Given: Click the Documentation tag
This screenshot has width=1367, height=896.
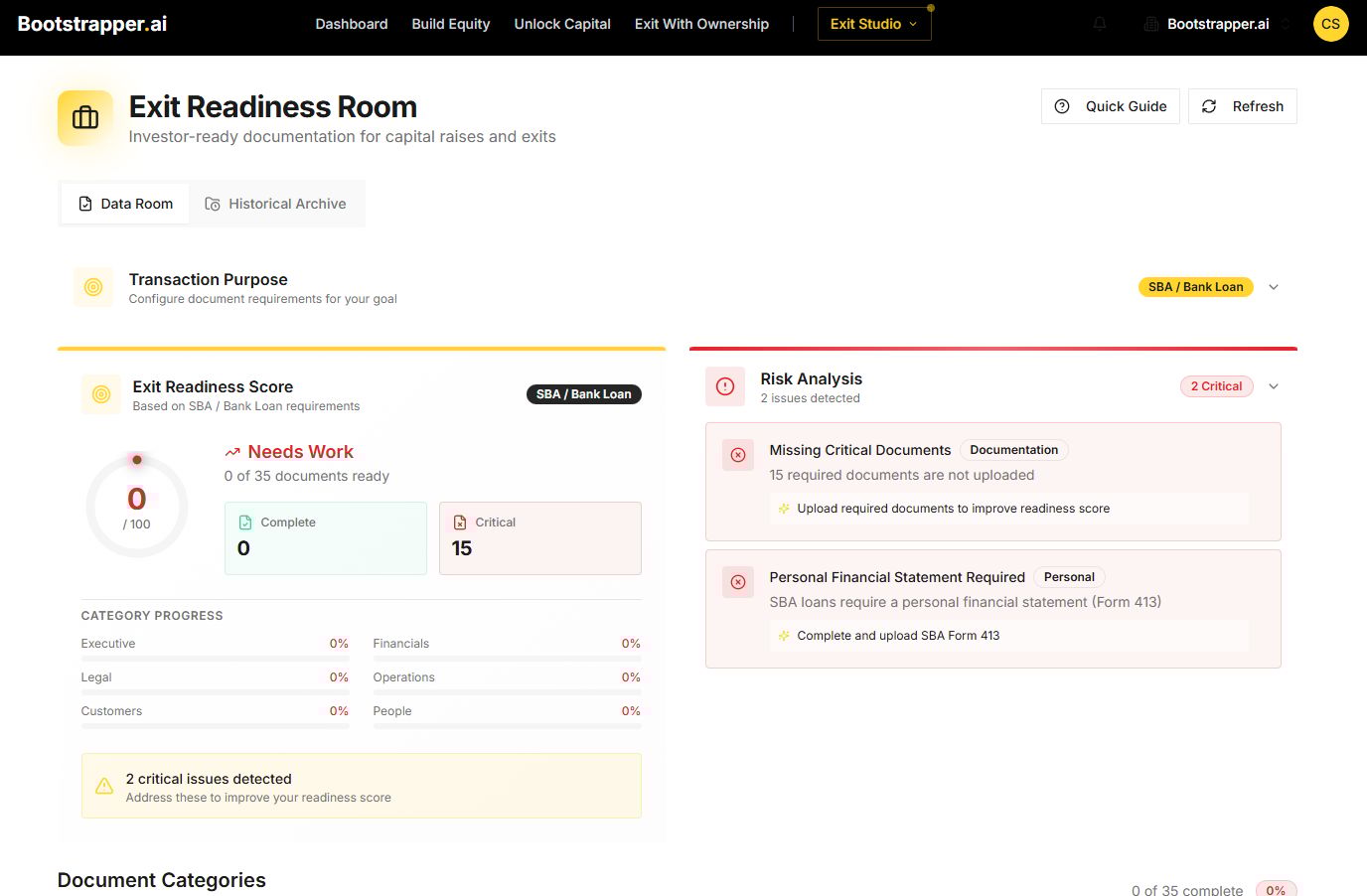Looking at the screenshot, I should [x=1014, y=450].
